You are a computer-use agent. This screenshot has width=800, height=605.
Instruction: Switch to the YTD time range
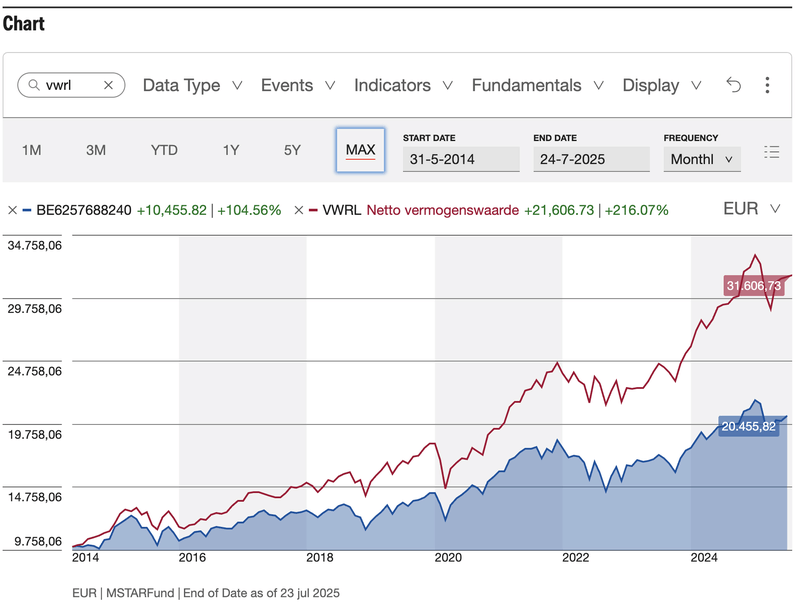click(164, 151)
